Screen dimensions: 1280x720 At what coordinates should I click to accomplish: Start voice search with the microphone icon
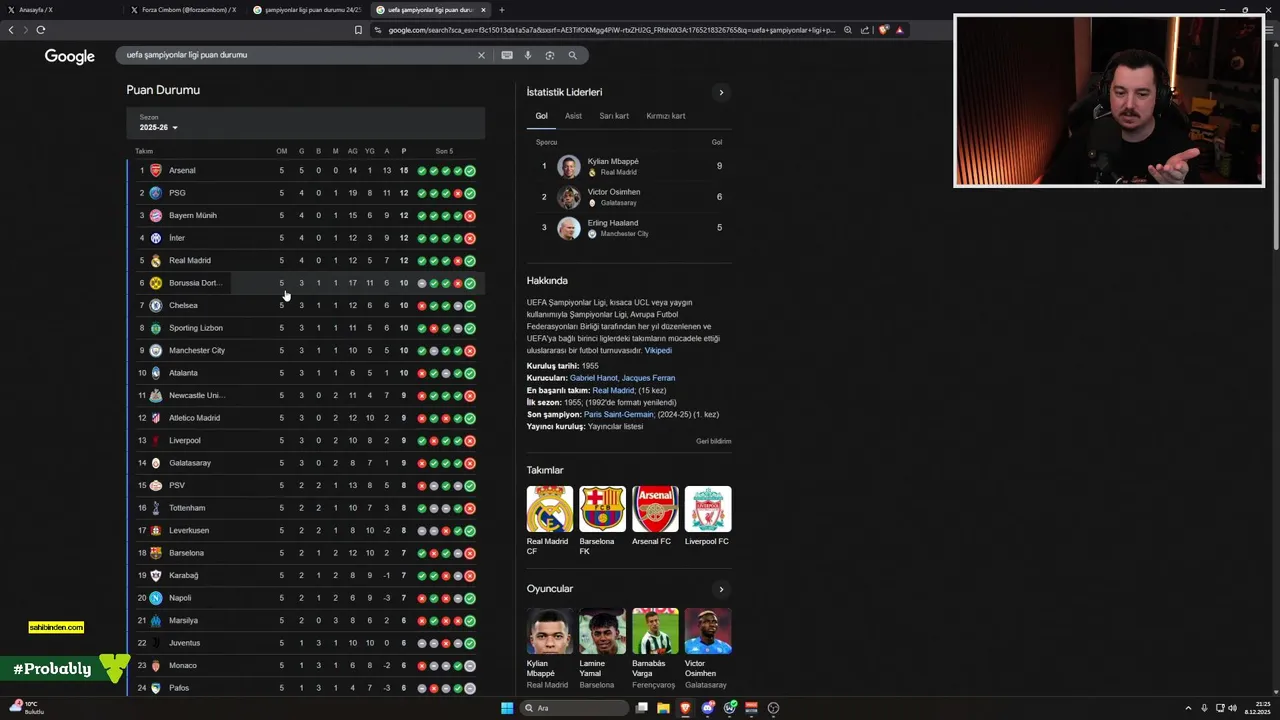point(528,55)
